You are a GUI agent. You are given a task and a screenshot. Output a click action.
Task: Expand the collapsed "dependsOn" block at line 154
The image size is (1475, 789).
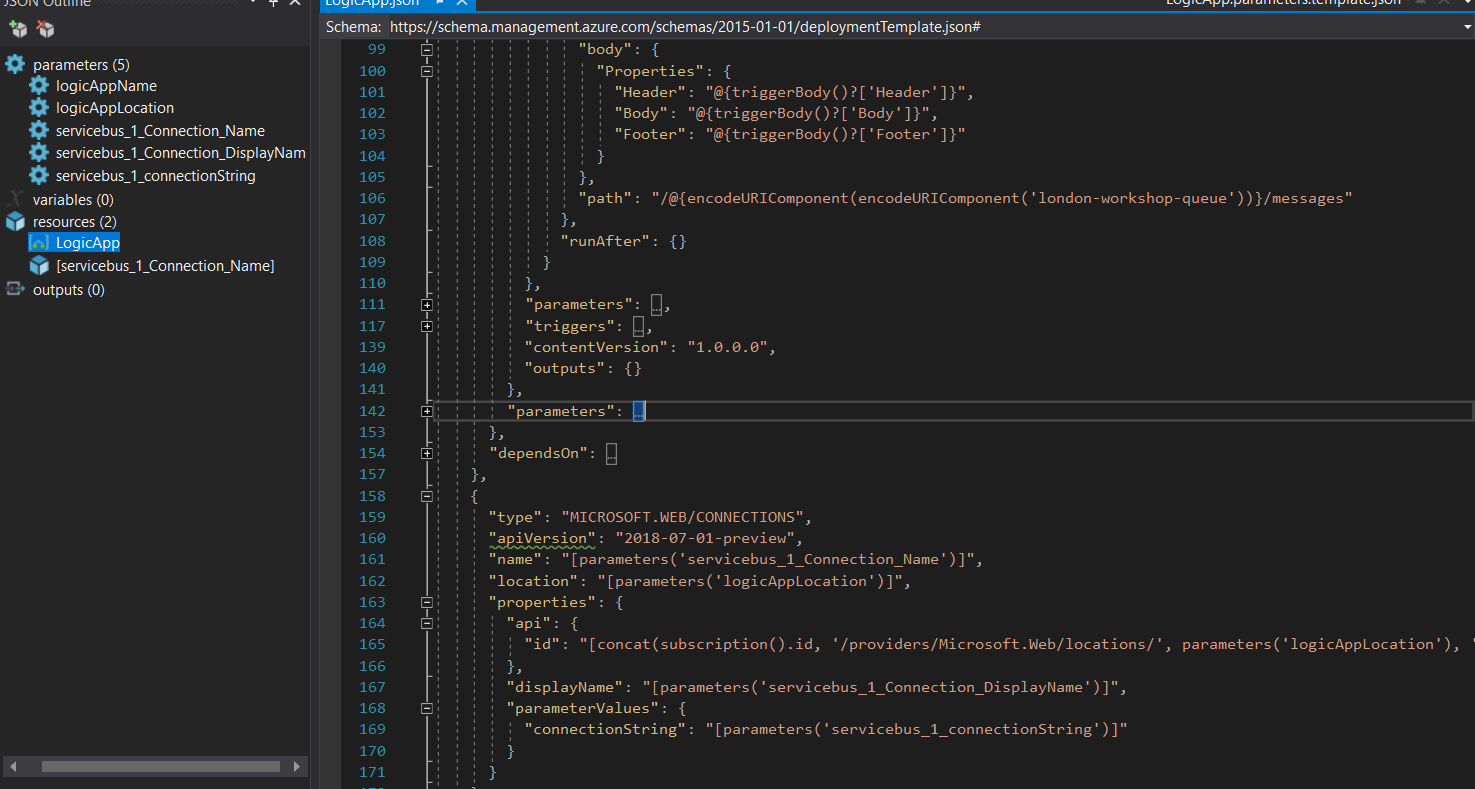click(427, 454)
